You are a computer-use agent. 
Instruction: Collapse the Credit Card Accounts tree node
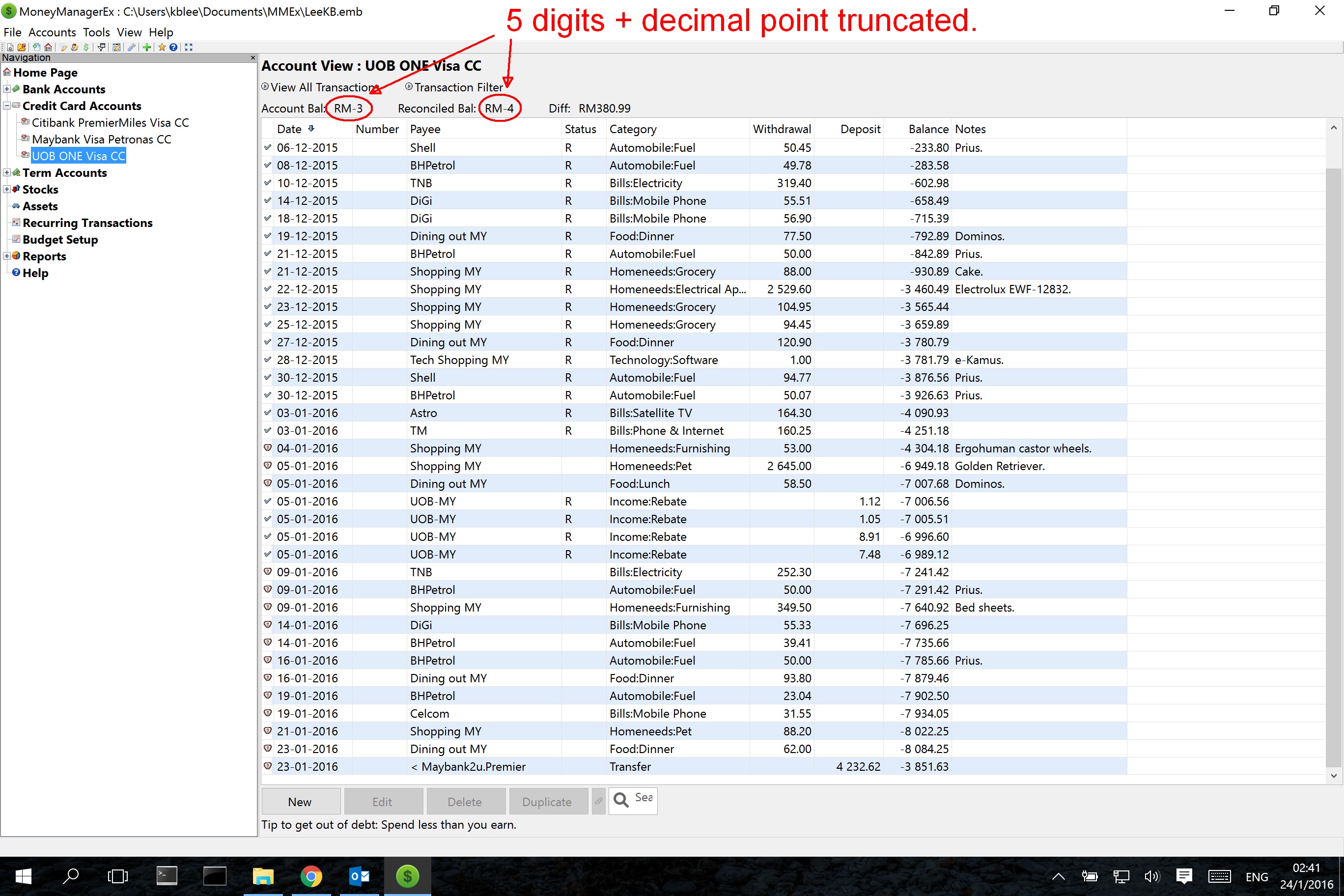[7, 106]
